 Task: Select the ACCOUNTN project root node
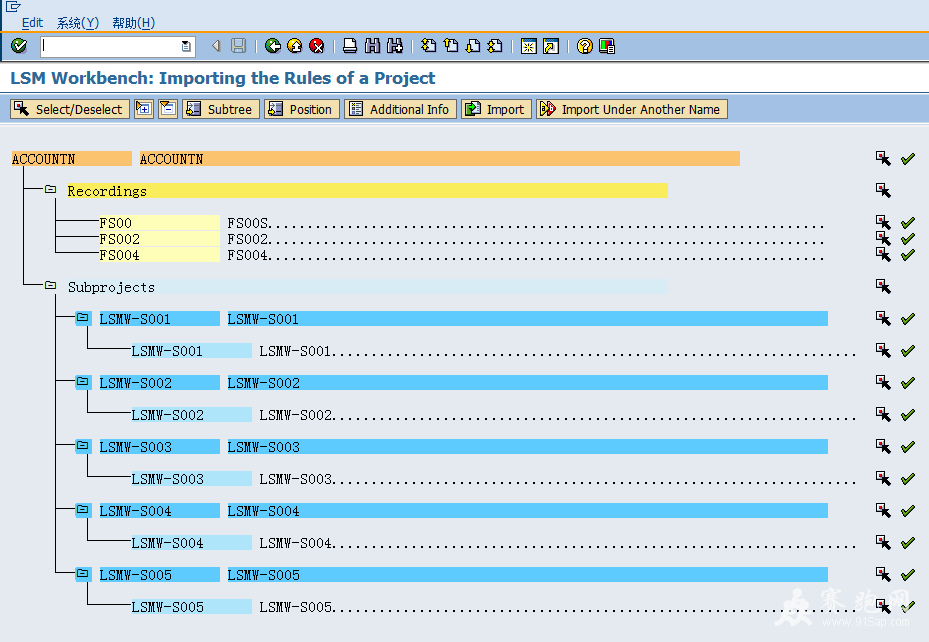(x=71, y=159)
